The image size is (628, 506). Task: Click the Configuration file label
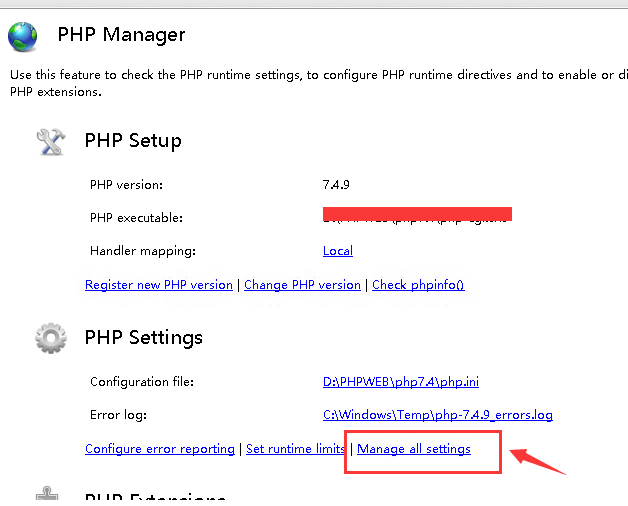(141, 382)
